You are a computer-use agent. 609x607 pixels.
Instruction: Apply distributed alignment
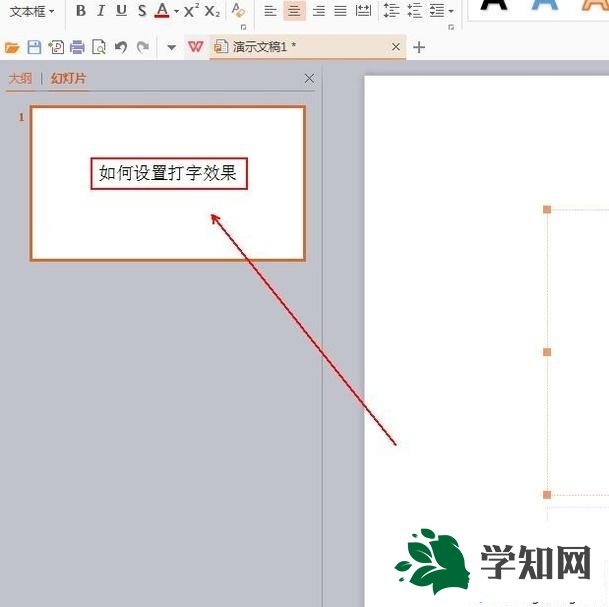click(364, 10)
